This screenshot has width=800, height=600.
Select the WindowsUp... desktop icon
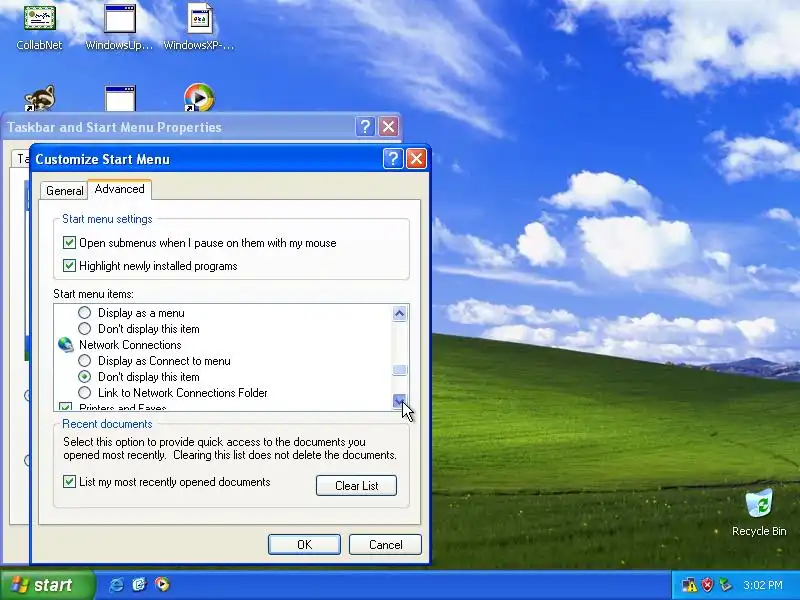pos(119,27)
